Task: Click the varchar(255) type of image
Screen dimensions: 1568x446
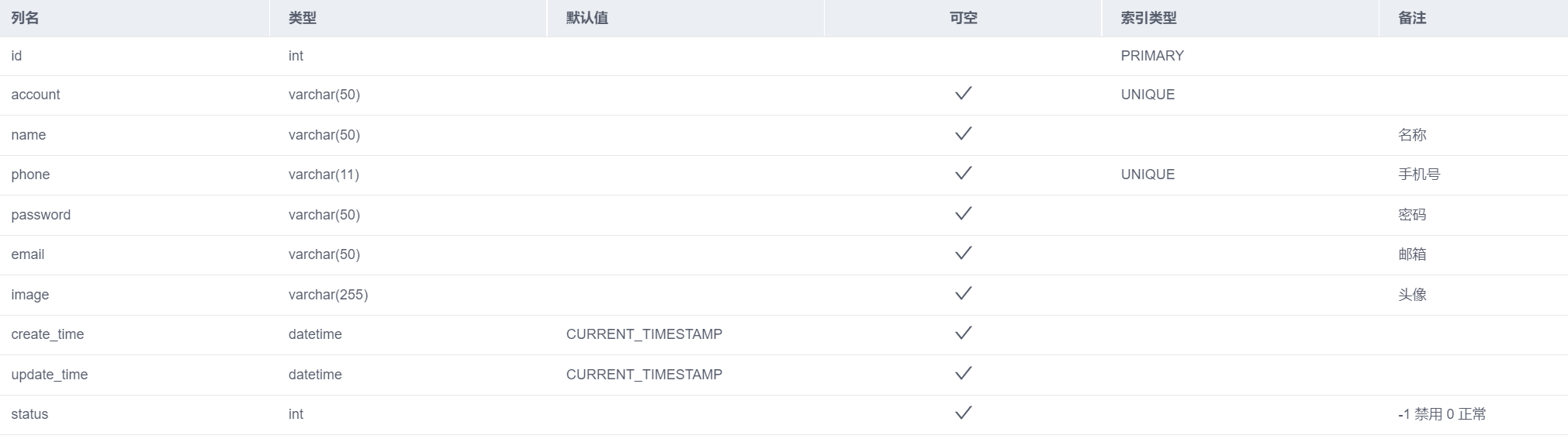Action: click(x=328, y=295)
